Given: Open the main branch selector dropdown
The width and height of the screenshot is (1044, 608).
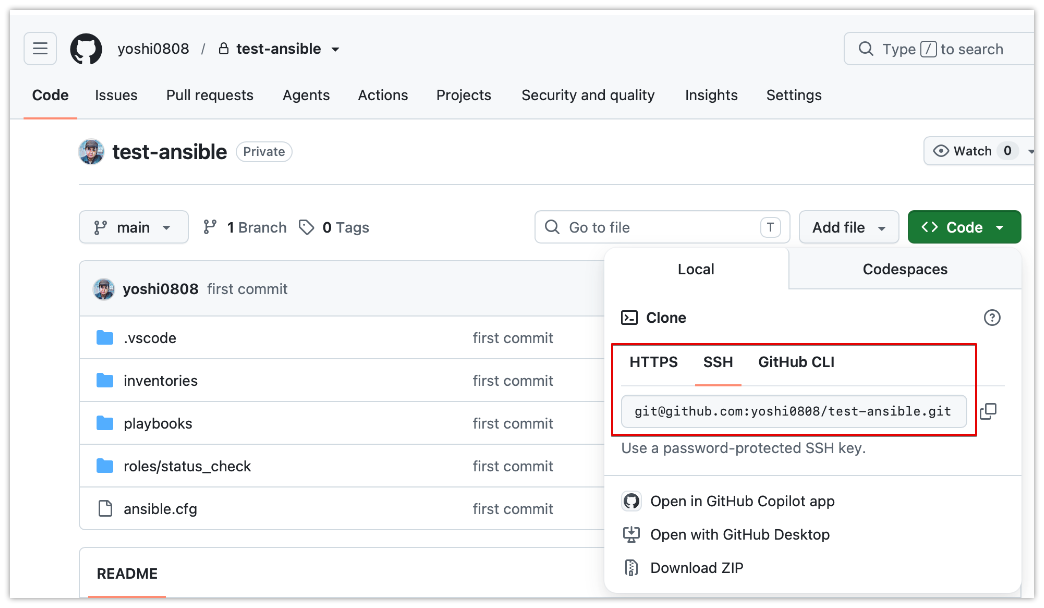Looking at the screenshot, I should [x=134, y=227].
